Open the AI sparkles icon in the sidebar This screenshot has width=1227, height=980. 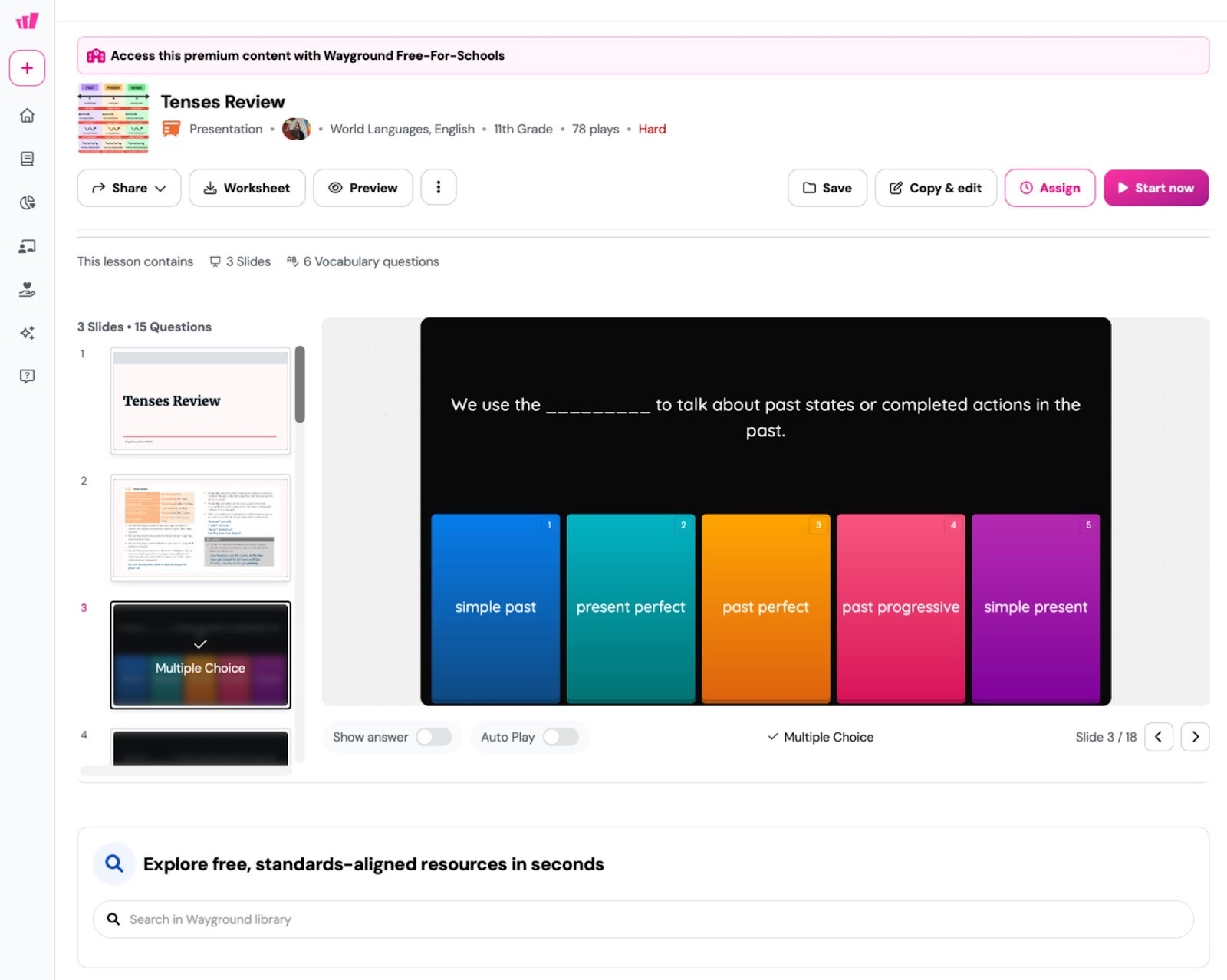coord(27,333)
